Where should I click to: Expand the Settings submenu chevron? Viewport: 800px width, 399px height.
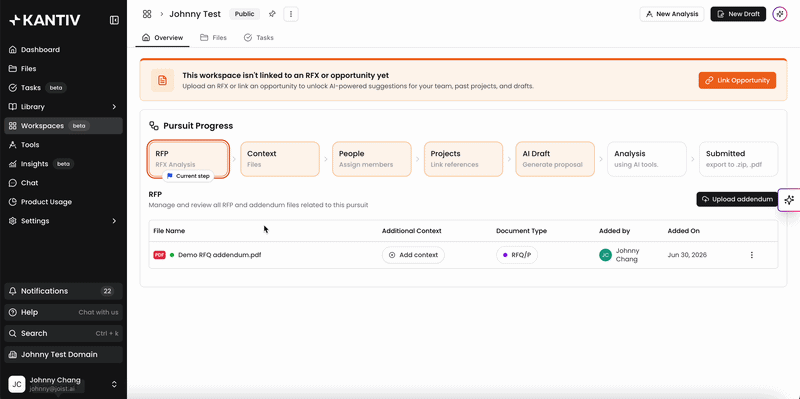114,221
